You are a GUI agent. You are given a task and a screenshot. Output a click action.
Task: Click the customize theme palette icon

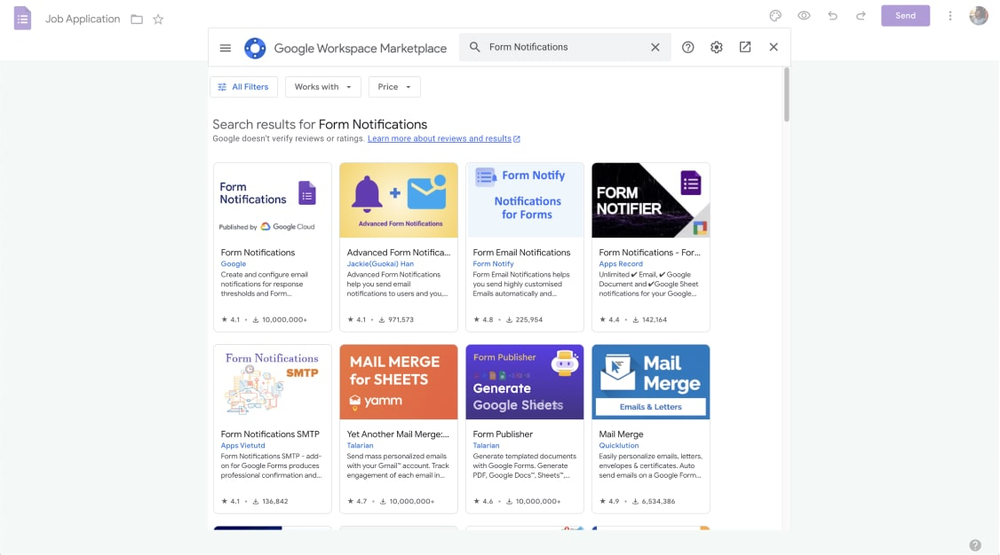coord(775,16)
